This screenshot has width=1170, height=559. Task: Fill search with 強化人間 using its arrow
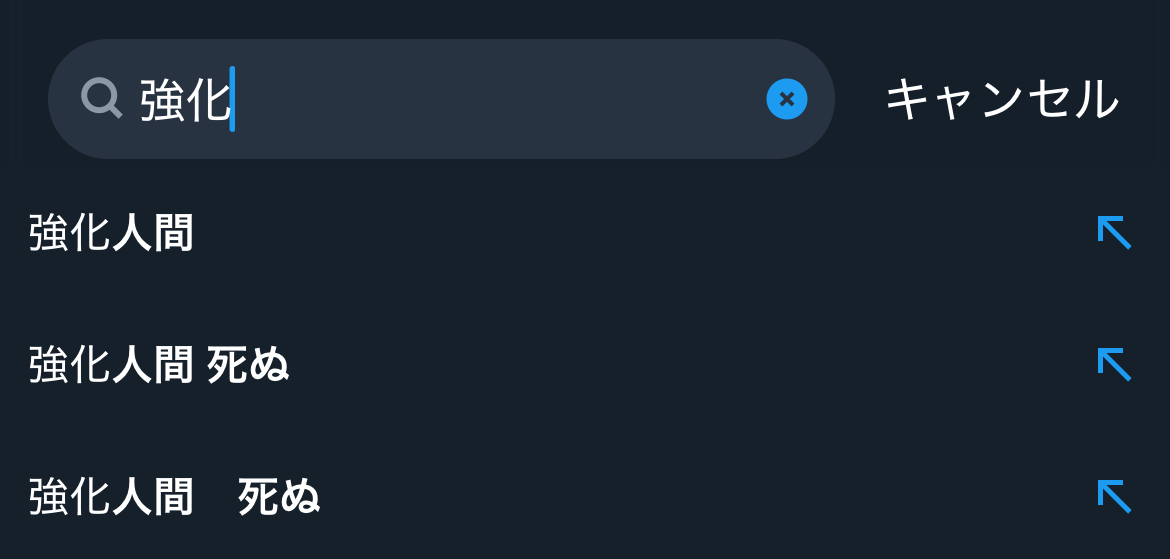coord(1113,233)
